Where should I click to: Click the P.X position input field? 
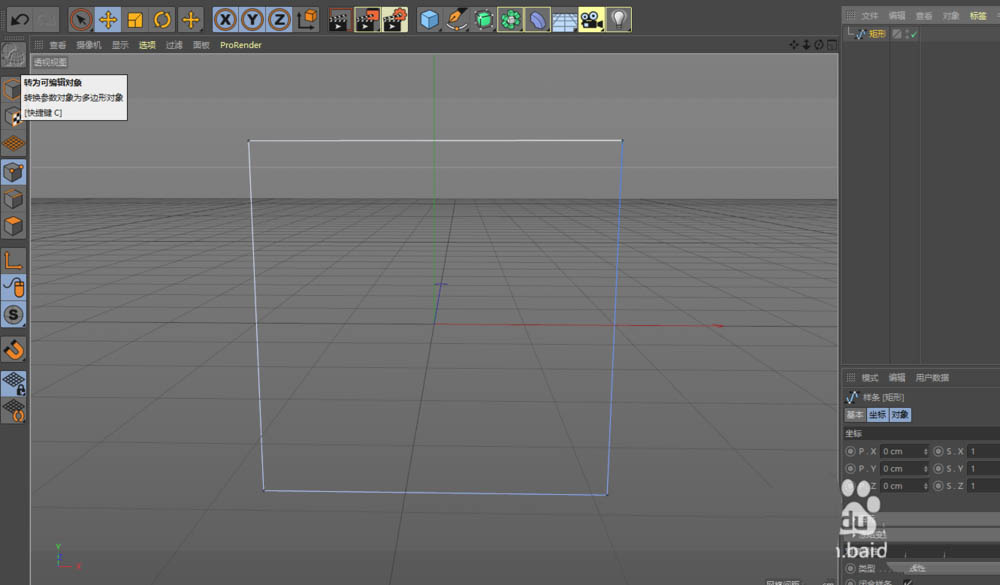coord(903,451)
